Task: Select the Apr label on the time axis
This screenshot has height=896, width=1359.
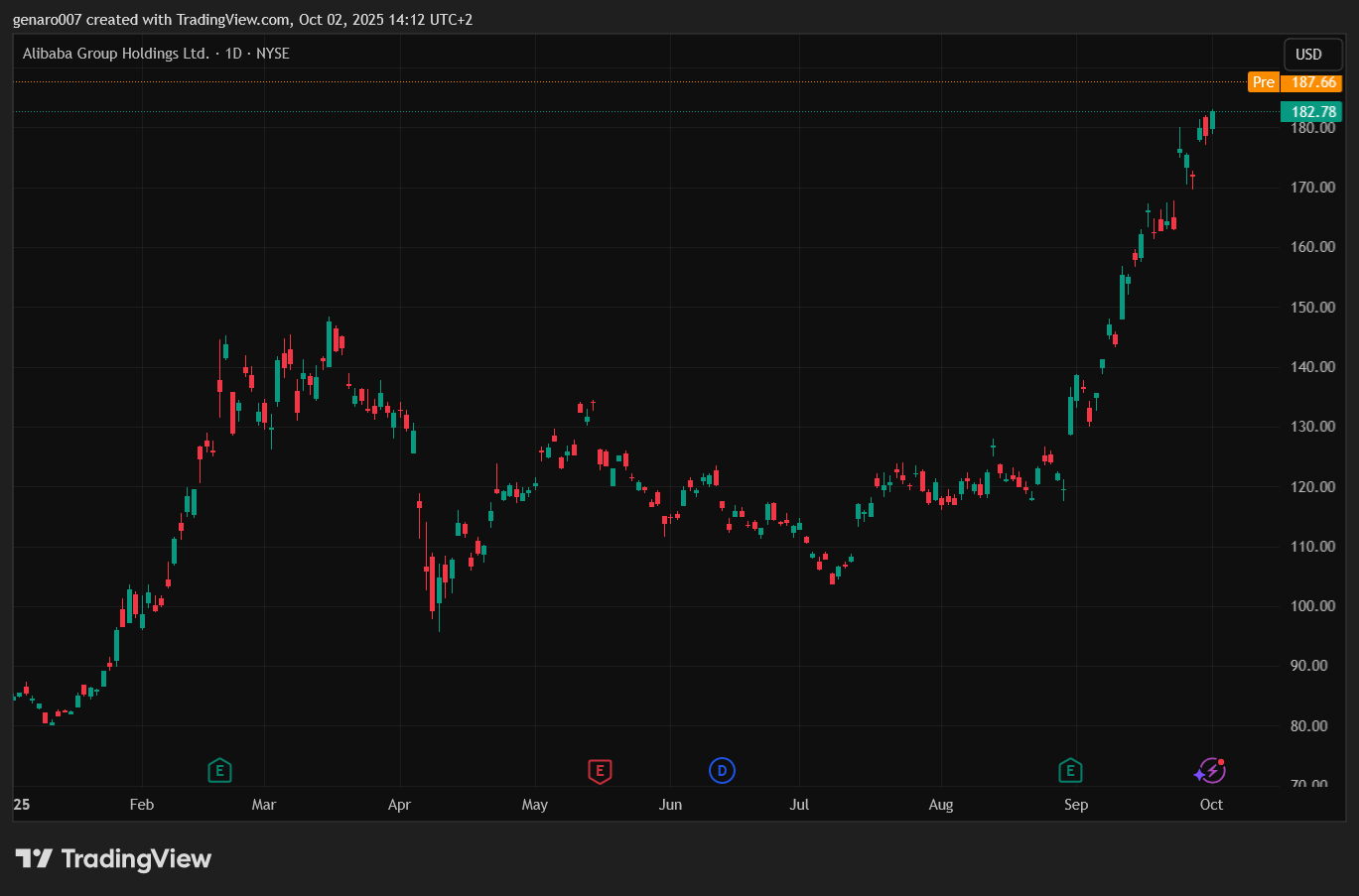Action: coord(399,805)
